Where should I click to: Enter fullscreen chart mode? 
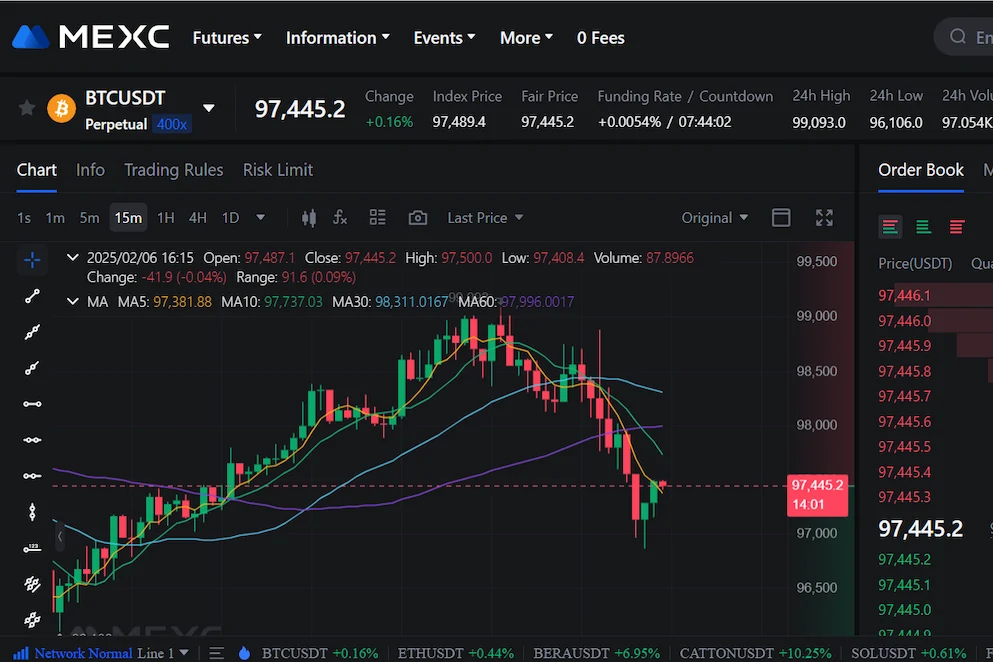click(824, 218)
